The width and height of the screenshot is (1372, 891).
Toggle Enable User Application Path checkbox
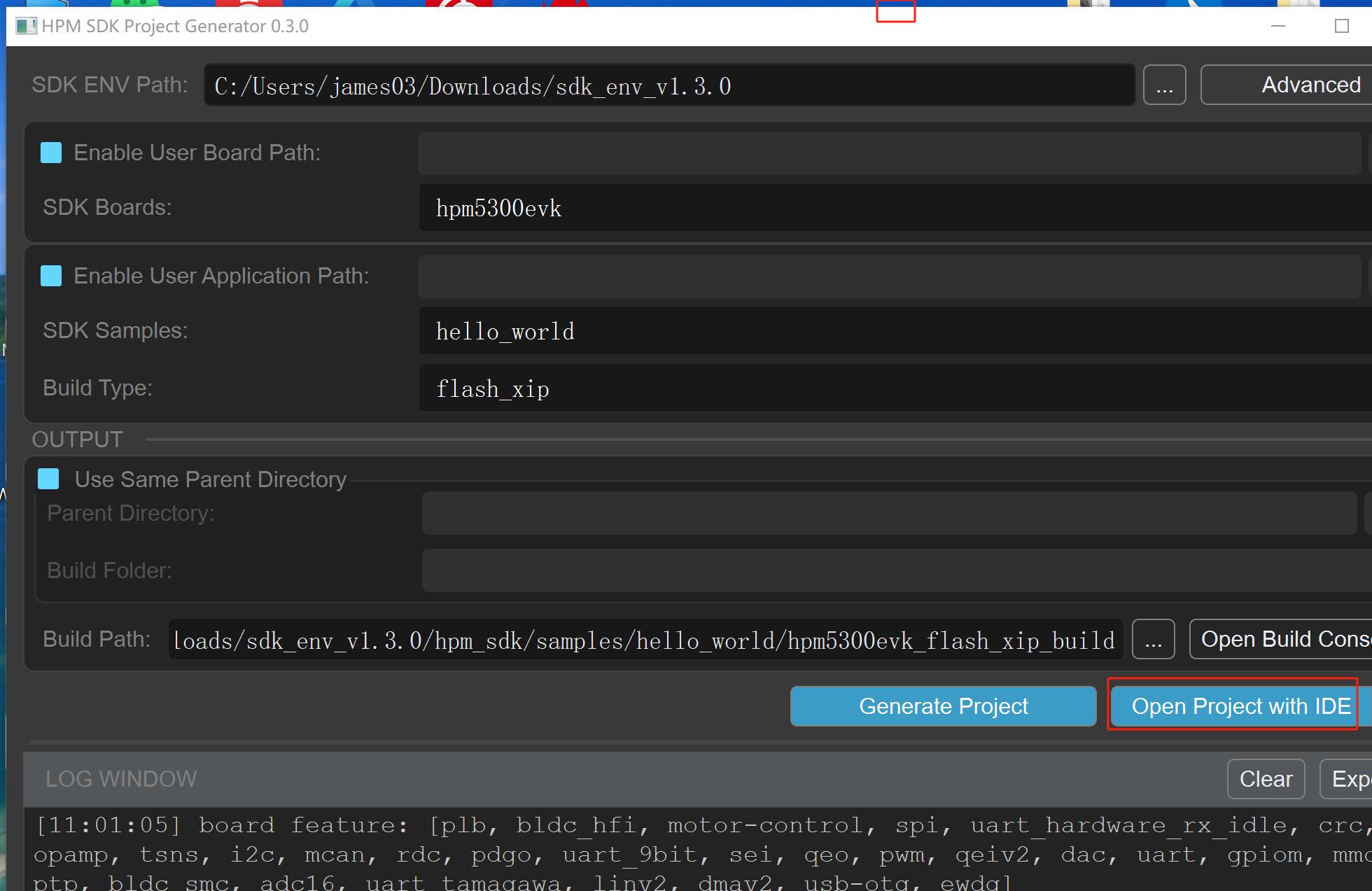tap(51, 276)
